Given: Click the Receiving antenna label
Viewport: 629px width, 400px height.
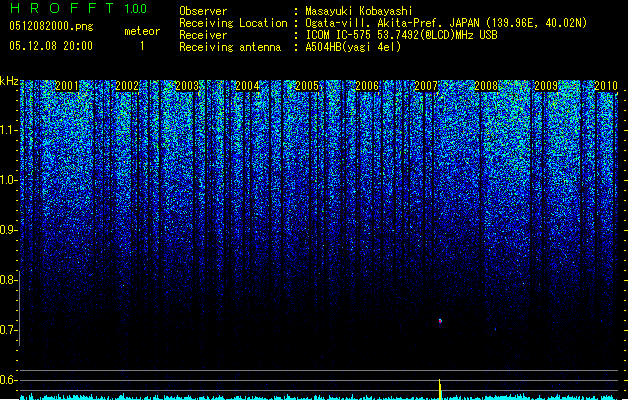Looking at the screenshot, I should [x=230, y=47].
